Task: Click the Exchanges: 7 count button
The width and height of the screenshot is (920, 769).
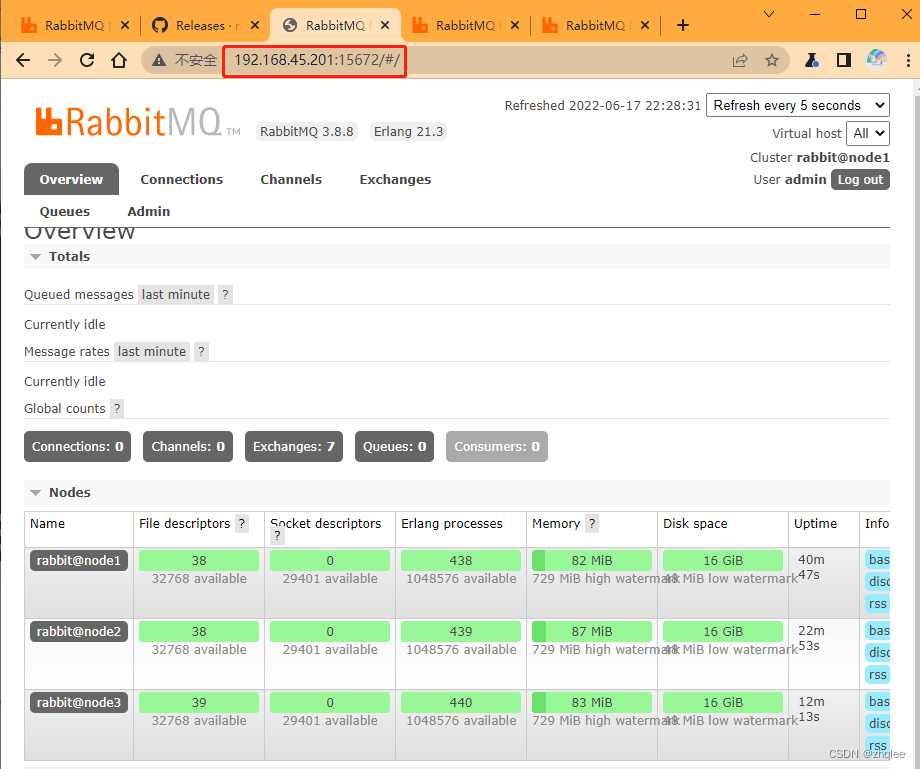Action: click(x=293, y=446)
